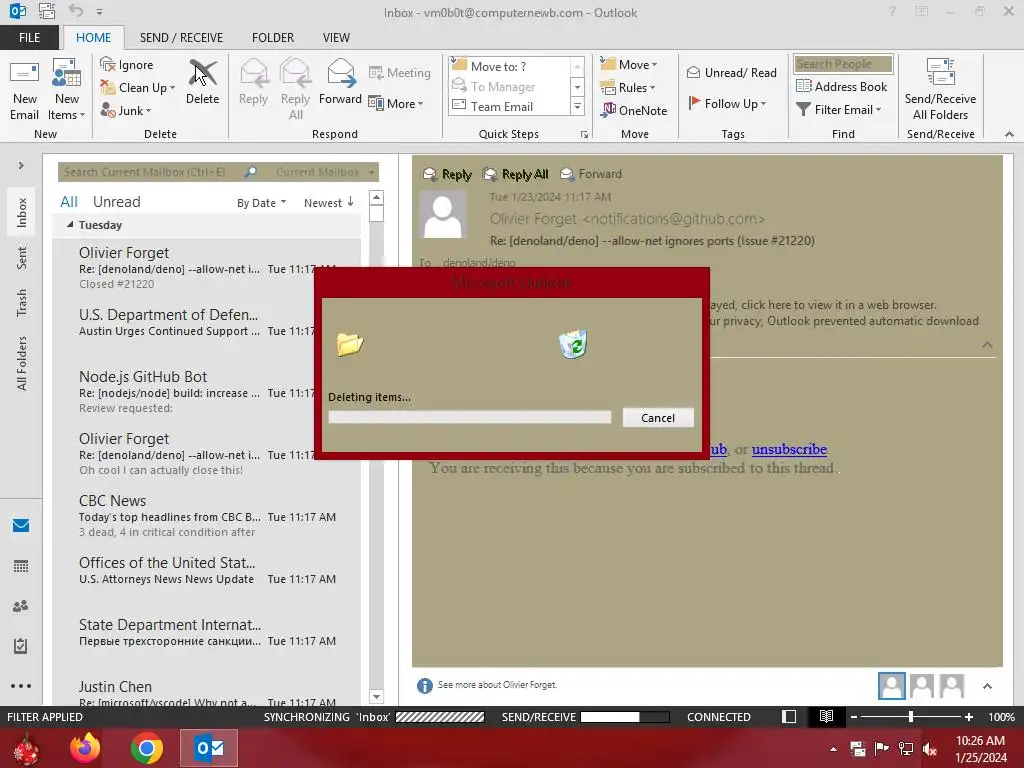Select the HOME ribbon tab
1024x768 pixels.
93,37
